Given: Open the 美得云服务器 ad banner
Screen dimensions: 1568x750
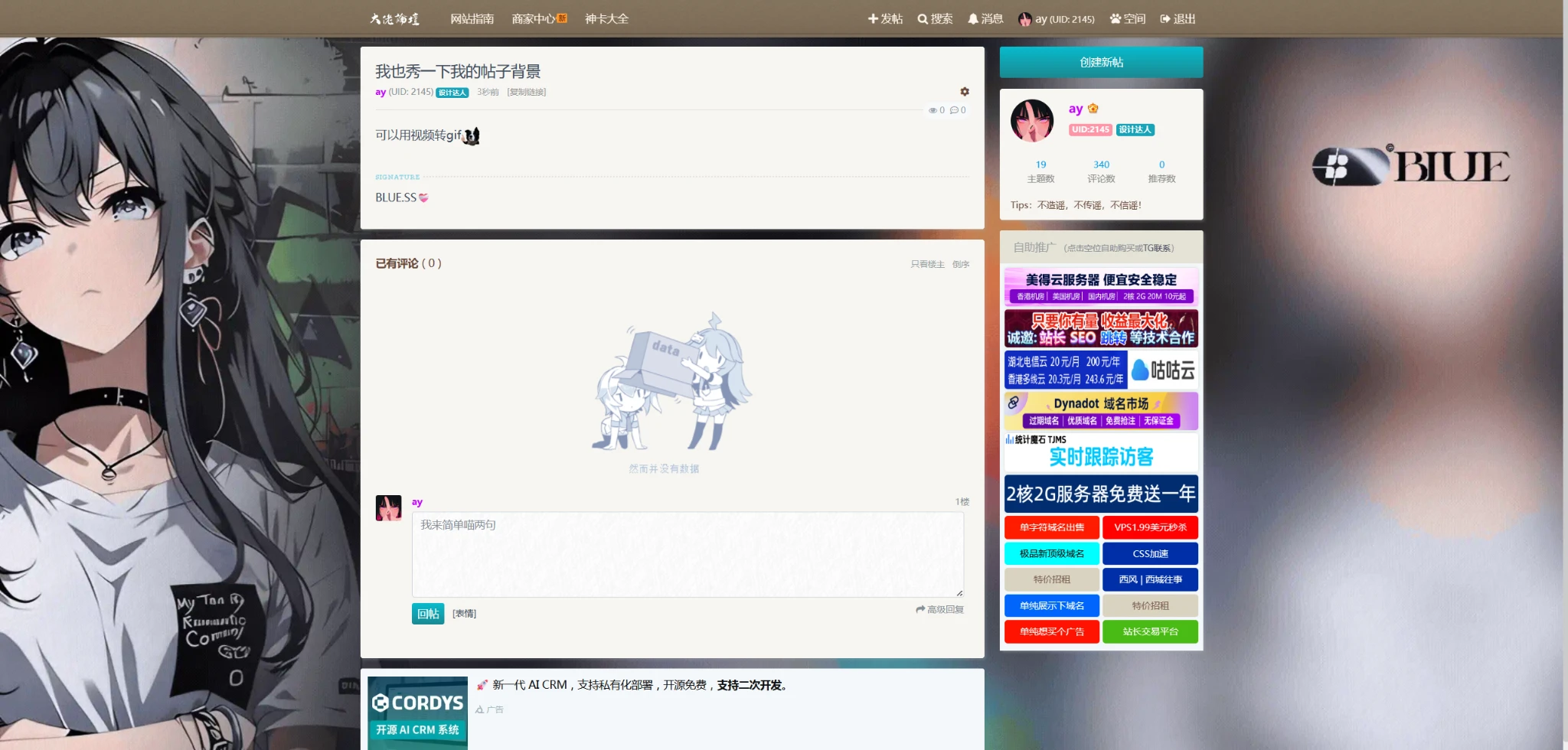Looking at the screenshot, I should coord(1101,286).
